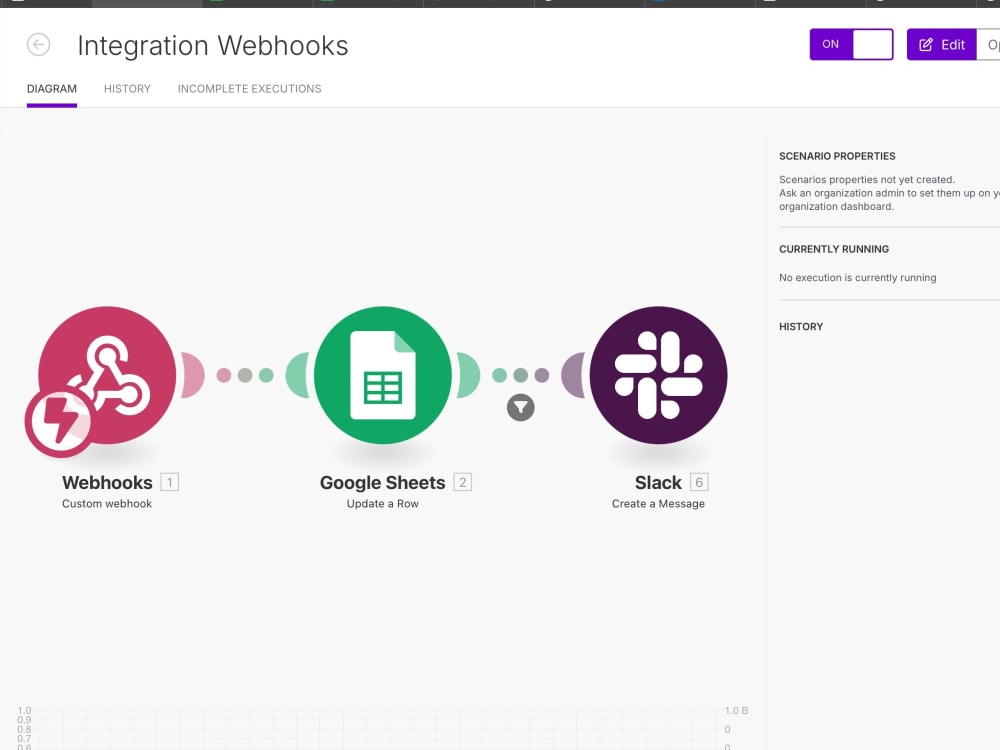Click the connector dots between Sheets and Slack
The width and height of the screenshot is (1000, 750).
520,375
